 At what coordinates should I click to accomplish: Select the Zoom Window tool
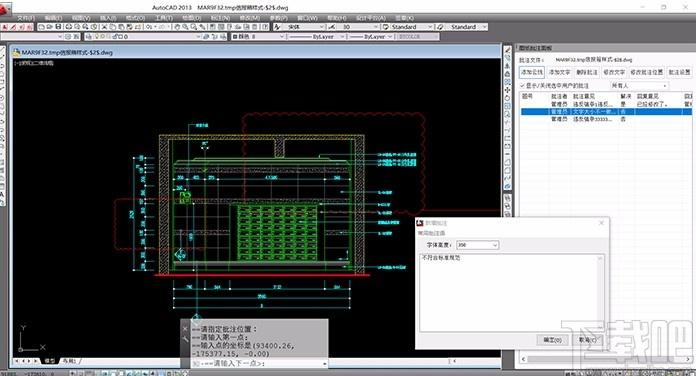pyautogui.click(x=194, y=27)
